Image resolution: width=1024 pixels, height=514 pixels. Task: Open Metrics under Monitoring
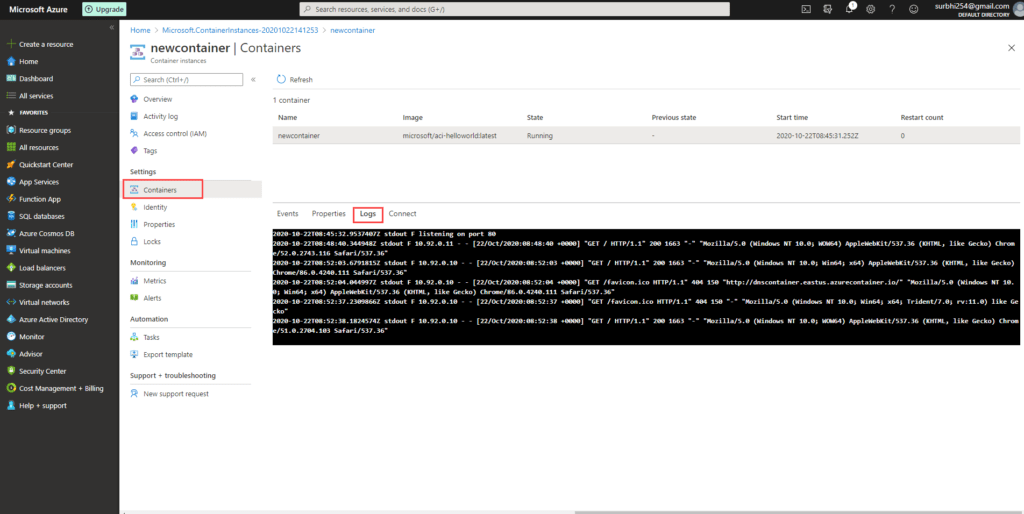[x=155, y=281]
